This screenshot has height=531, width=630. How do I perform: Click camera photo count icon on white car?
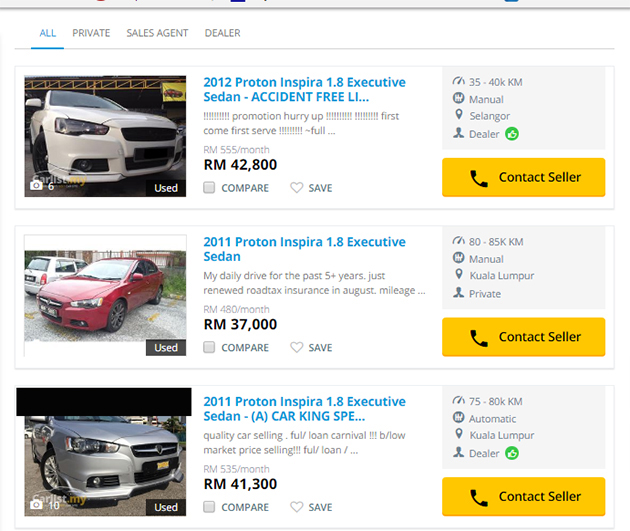[37, 185]
